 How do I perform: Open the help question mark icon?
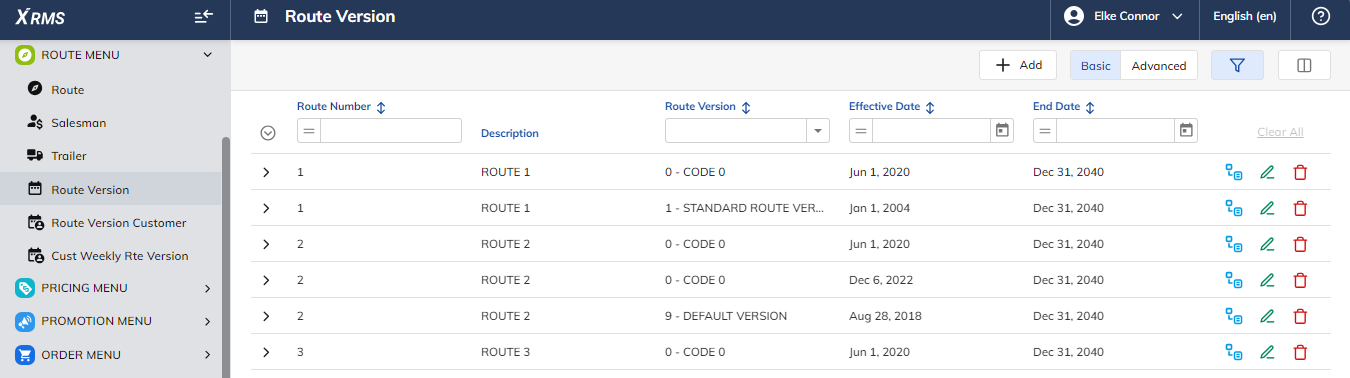pyautogui.click(x=1321, y=16)
